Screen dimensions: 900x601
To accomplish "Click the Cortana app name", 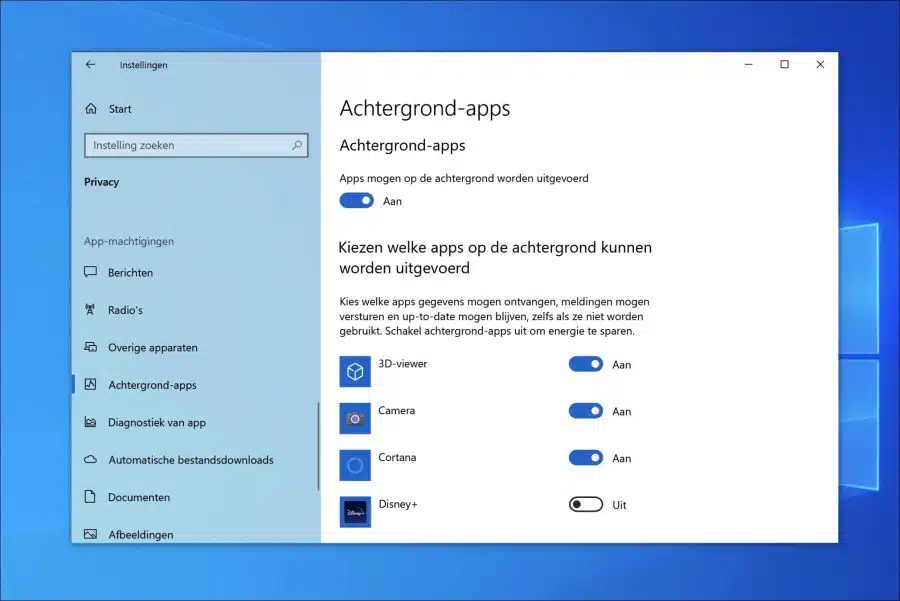I will 397,457.
